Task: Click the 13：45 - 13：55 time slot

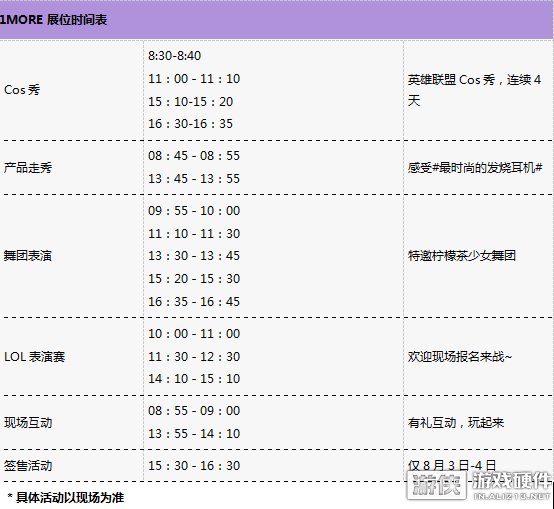Action: 194,179
